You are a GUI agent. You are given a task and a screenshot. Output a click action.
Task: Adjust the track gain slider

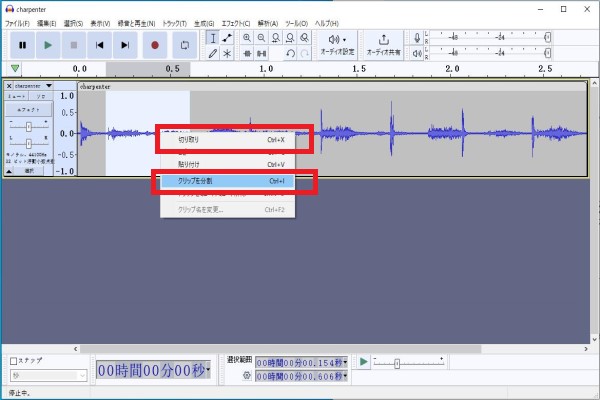(x=30, y=127)
